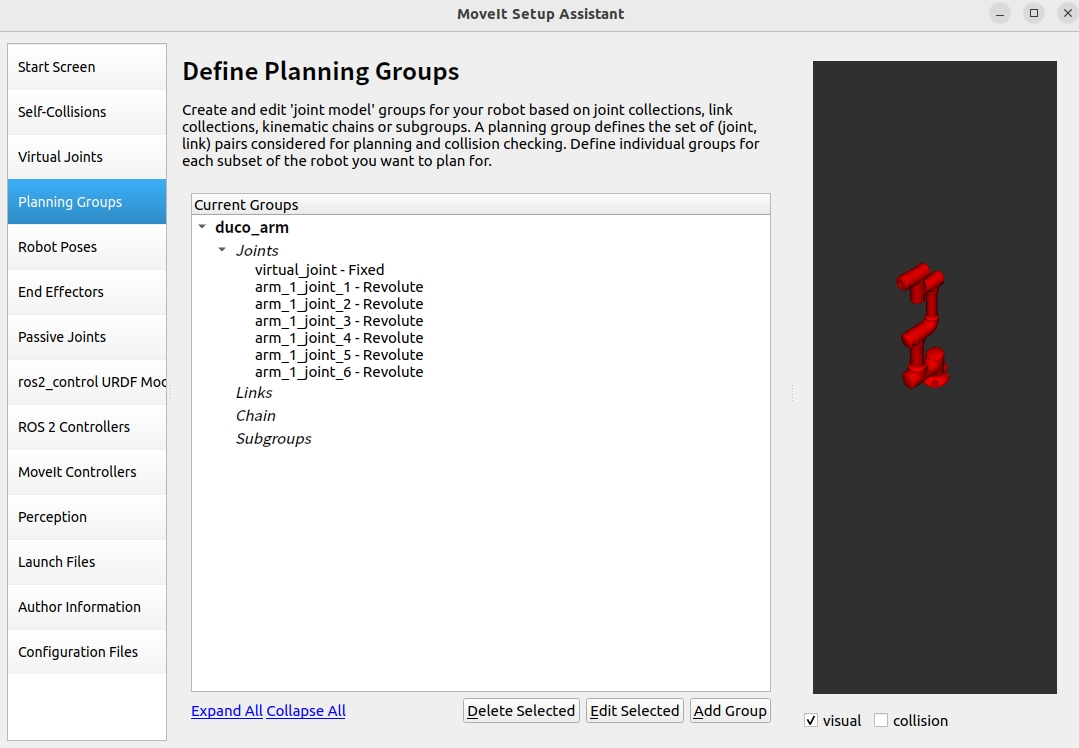This screenshot has width=1079, height=748.
Task: Select arm_1_joint_5 - Revolute row
Action: pyautogui.click(x=339, y=355)
